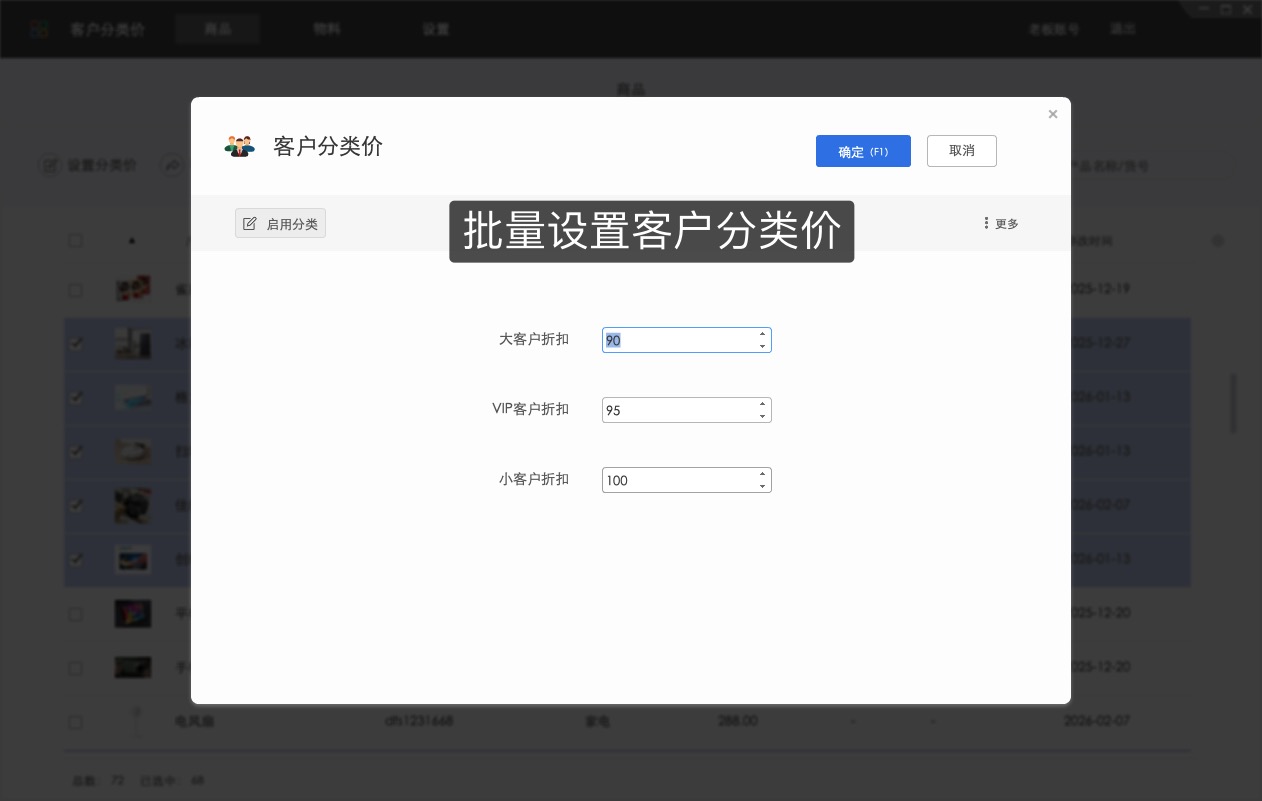Increase 大客户折扣 using the up stepper arrow
This screenshot has height=801, width=1262.
pos(763,333)
